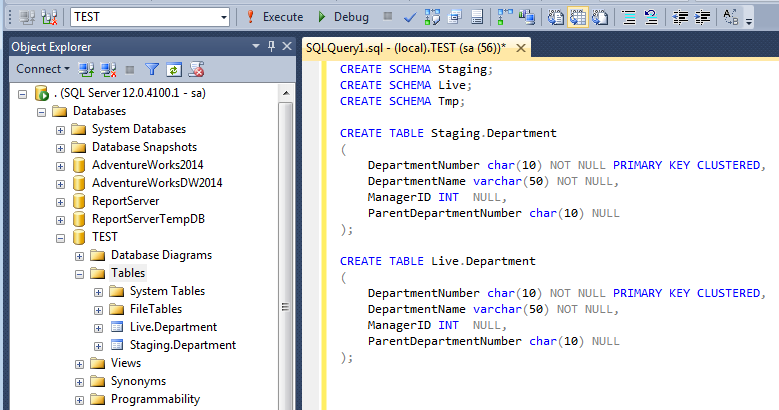Screen dimensions: 779x410
Task: Click 'ManagerID INT NULL,' in the Live.Department definition
Action: [437, 325]
